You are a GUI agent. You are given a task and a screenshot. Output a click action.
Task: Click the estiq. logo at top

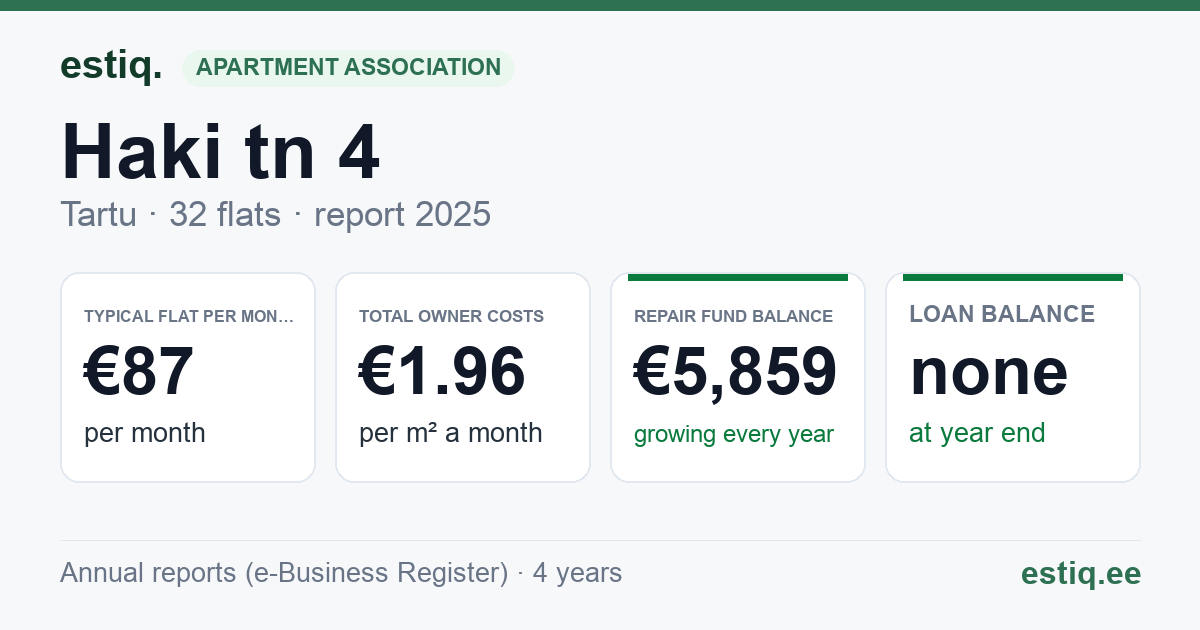111,66
